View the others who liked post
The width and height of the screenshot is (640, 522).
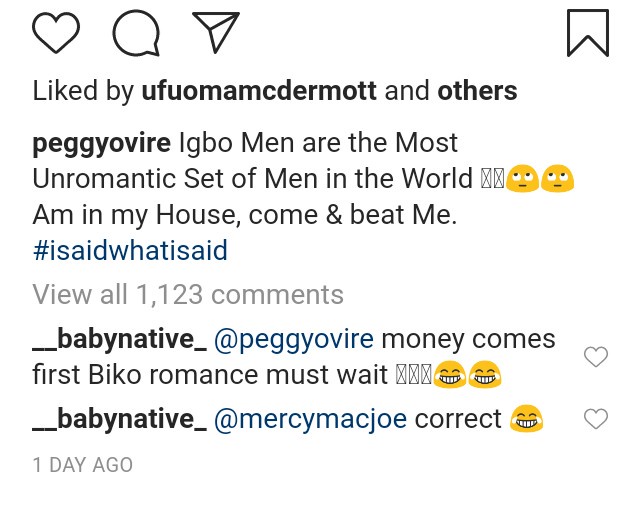477,91
